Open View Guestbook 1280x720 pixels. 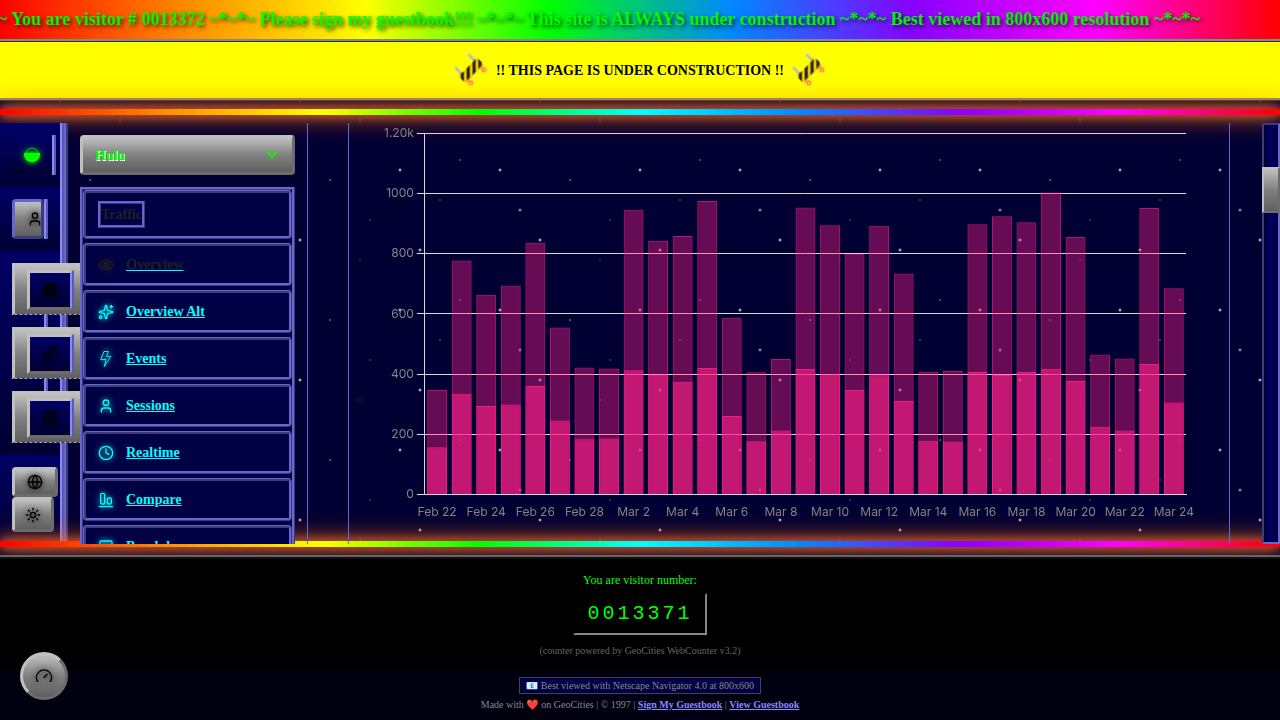pos(764,705)
